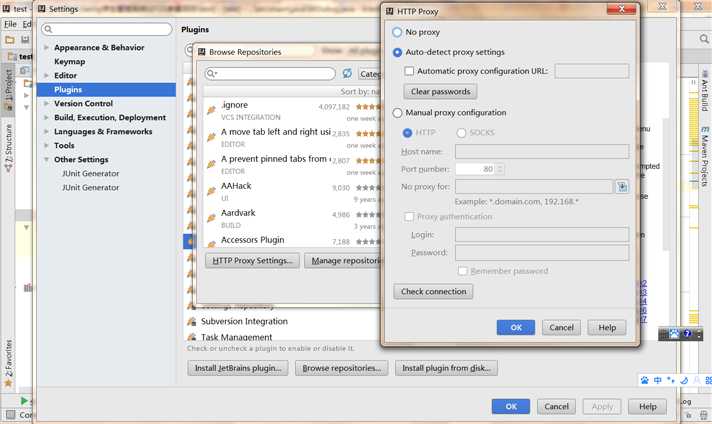Expand the Editor settings node
The image size is (712, 424).
(46, 75)
